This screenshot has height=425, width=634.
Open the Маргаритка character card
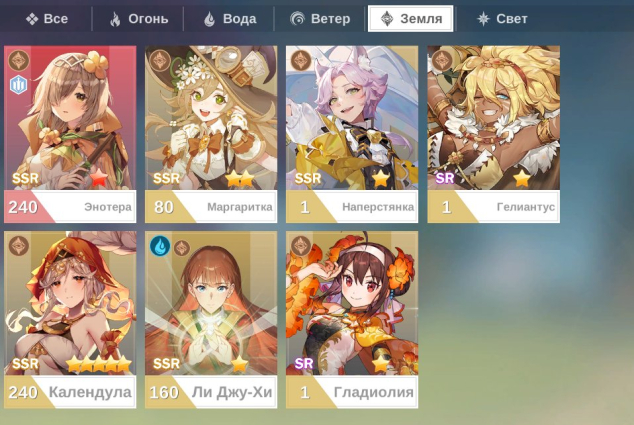pyautogui.click(x=211, y=134)
